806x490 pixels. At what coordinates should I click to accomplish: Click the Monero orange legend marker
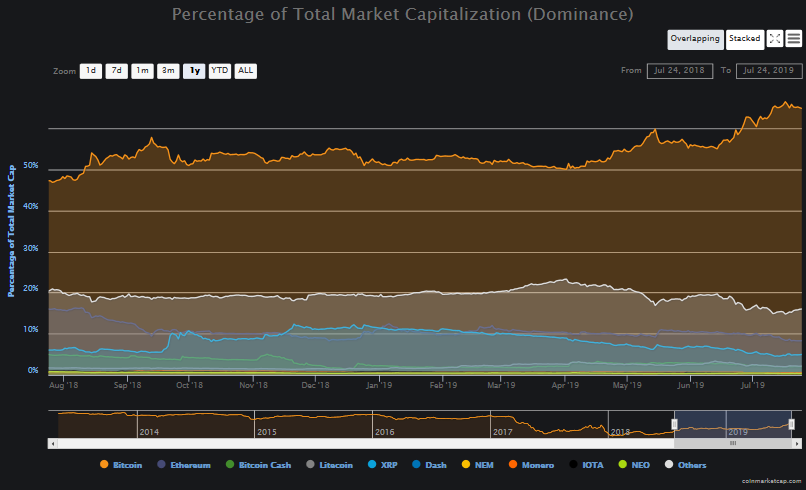(x=512, y=464)
